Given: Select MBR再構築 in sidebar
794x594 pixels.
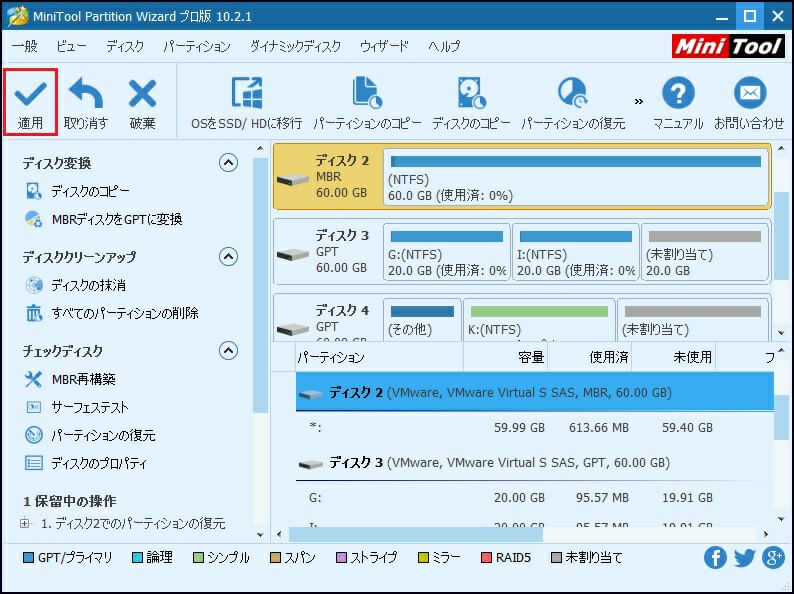Looking at the screenshot, I should 84,379.
